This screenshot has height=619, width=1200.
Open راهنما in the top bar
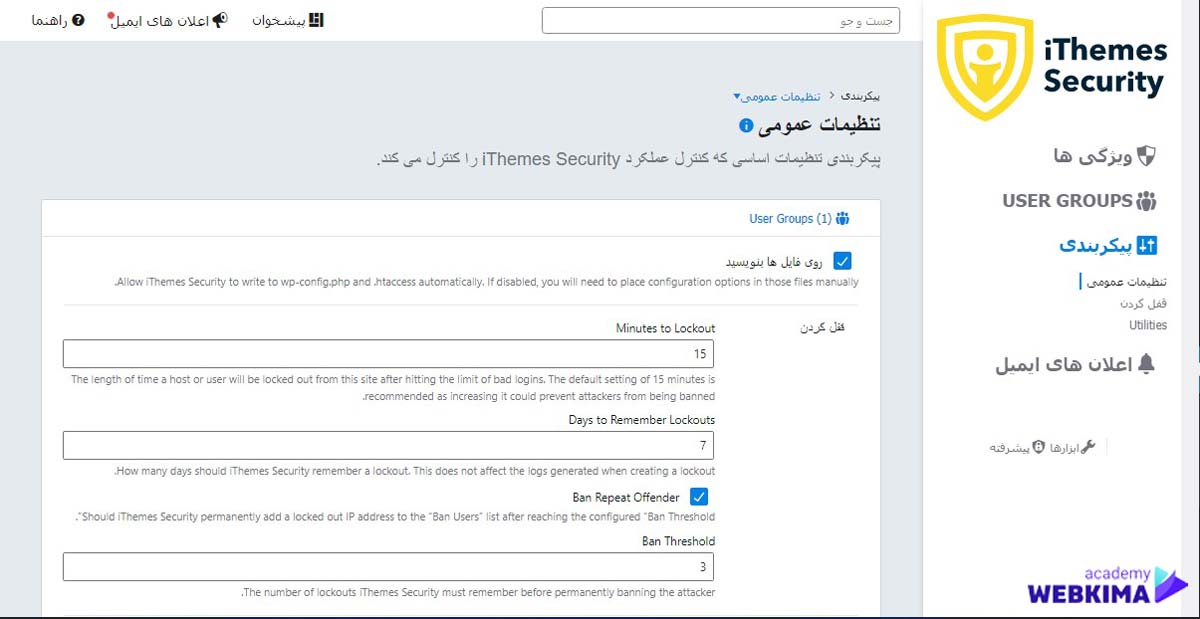tap(49, 20)
